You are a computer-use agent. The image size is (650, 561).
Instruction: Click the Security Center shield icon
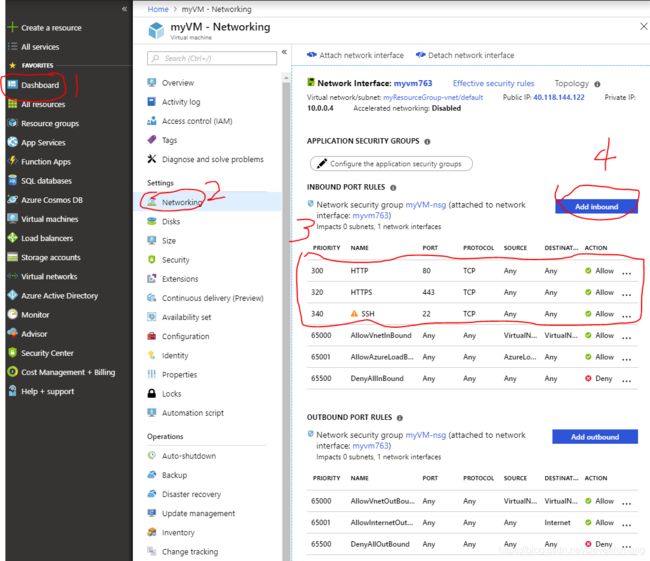click(x=12, y=352)
